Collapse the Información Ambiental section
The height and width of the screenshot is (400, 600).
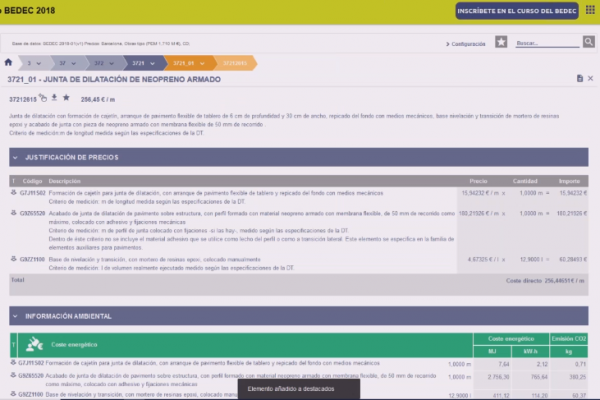tap(17, 317)
